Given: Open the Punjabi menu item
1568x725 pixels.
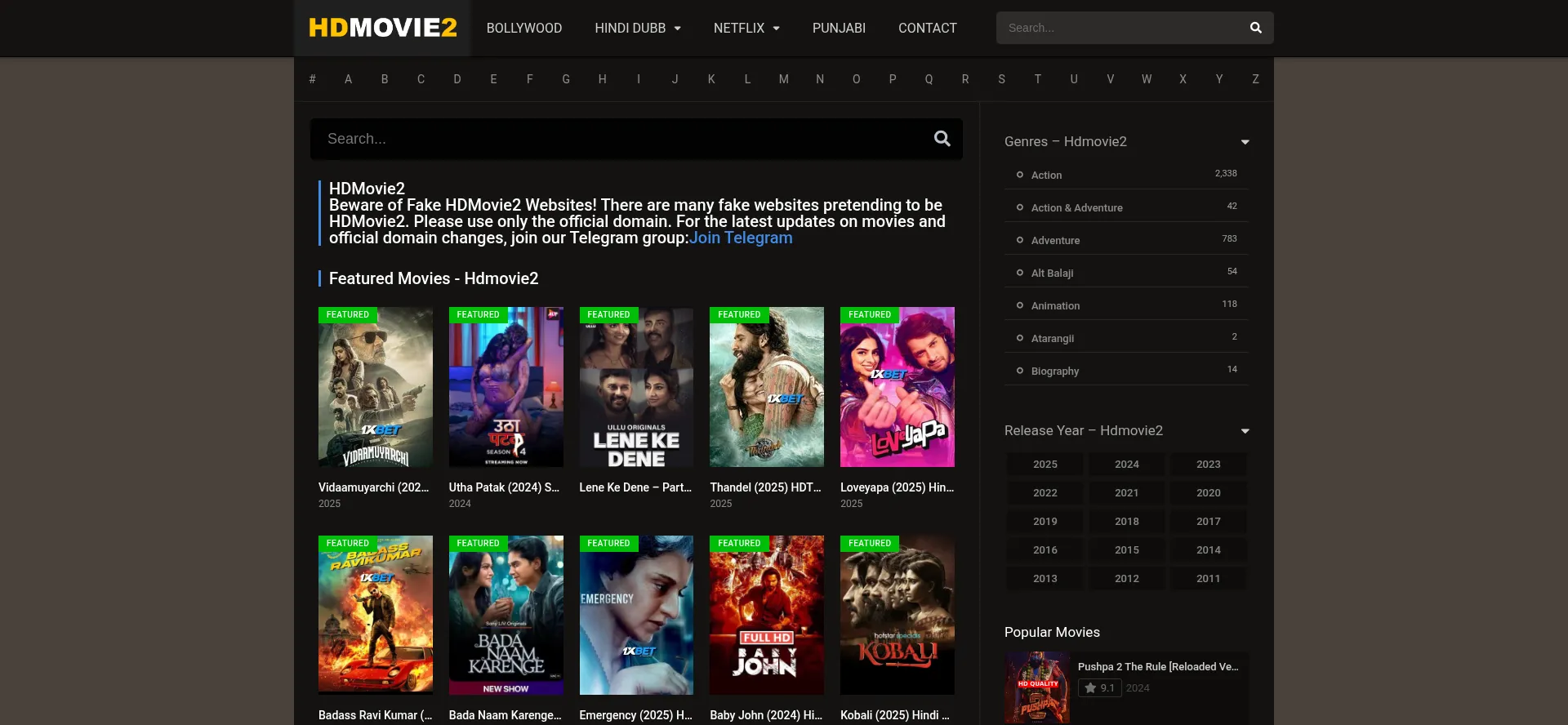Looking at the screenshot, I should [x=839, y=28].
